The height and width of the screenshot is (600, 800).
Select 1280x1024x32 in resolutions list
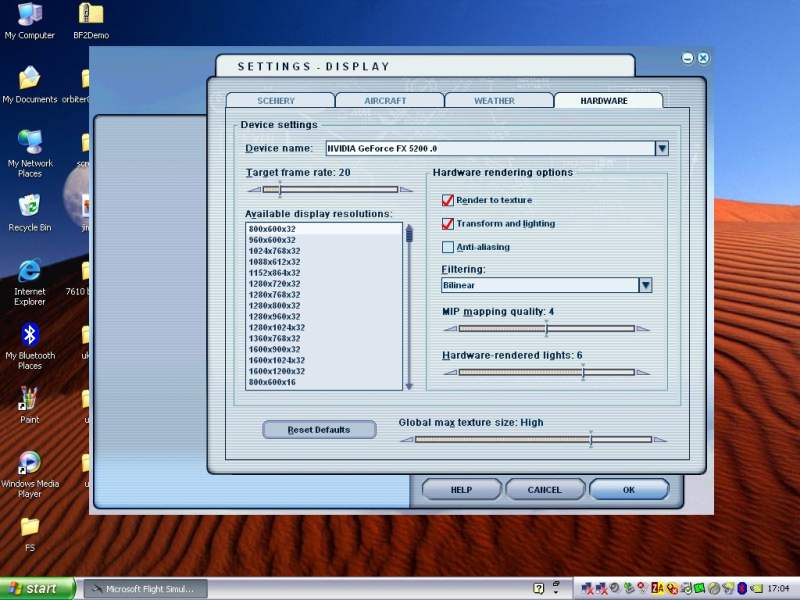tap(277, 327)
